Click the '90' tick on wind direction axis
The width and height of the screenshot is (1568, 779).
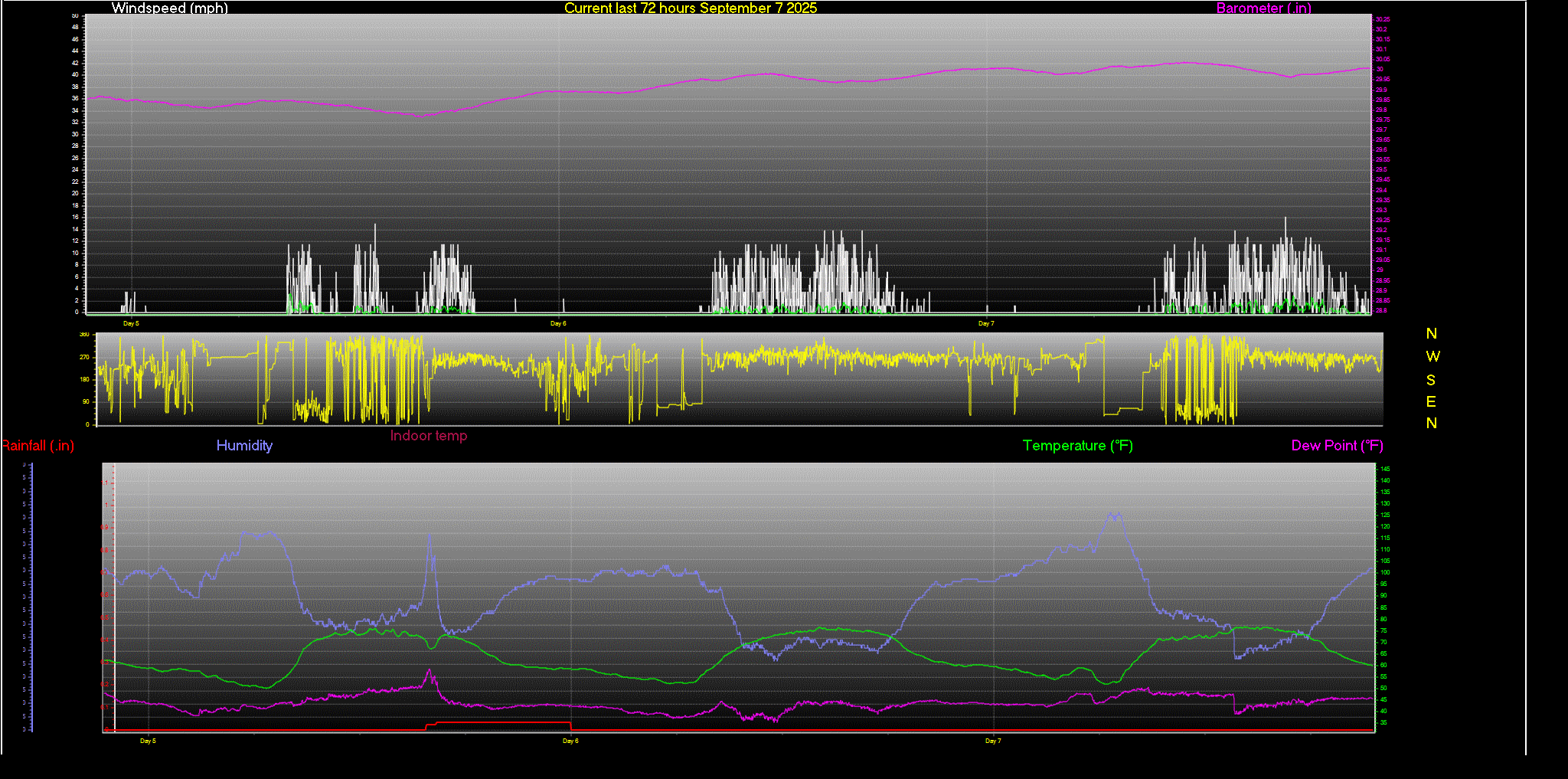tap(86, 401)
